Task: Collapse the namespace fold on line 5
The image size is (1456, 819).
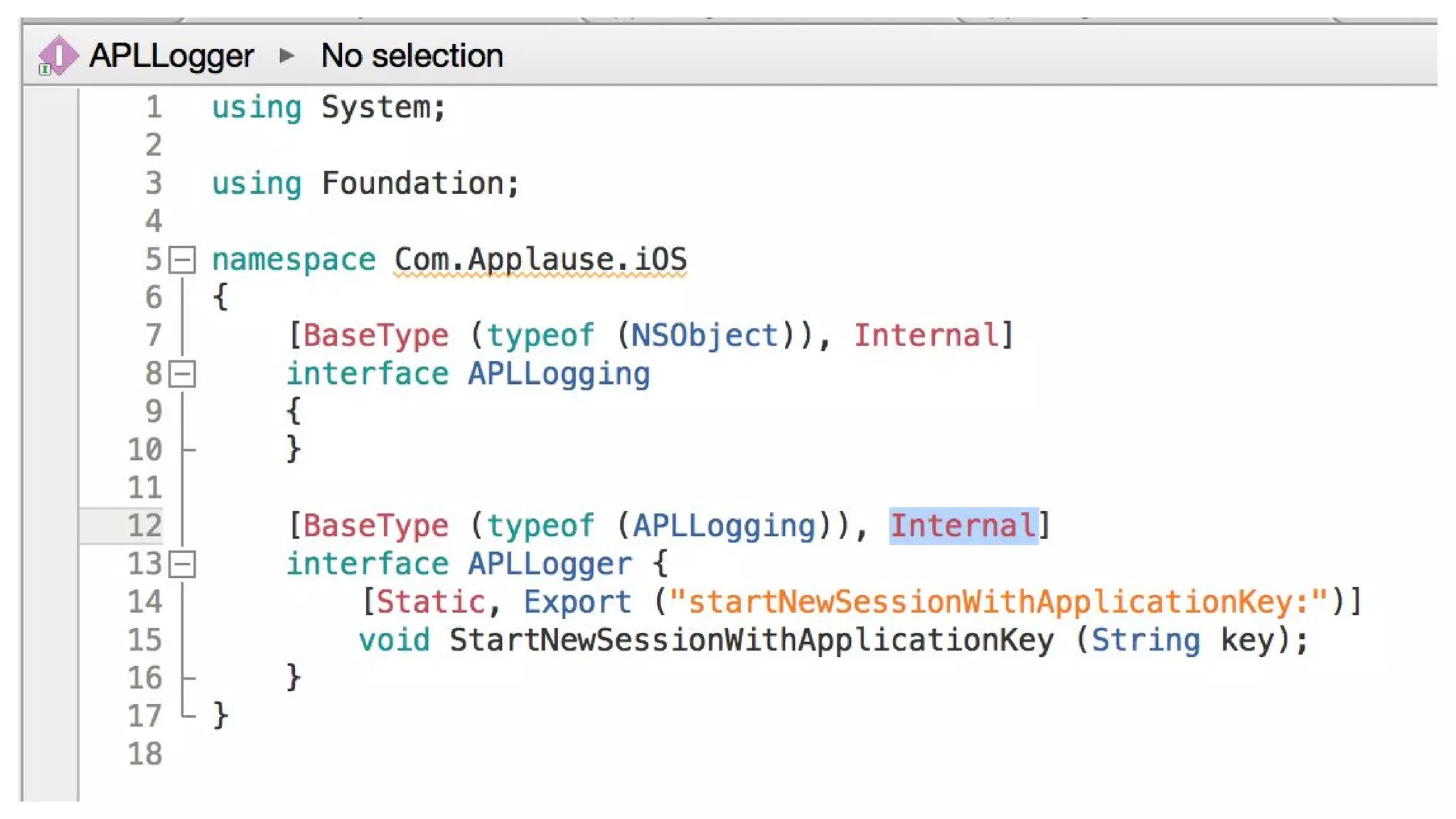Action: pyautogui.click(x=182, y=259)
